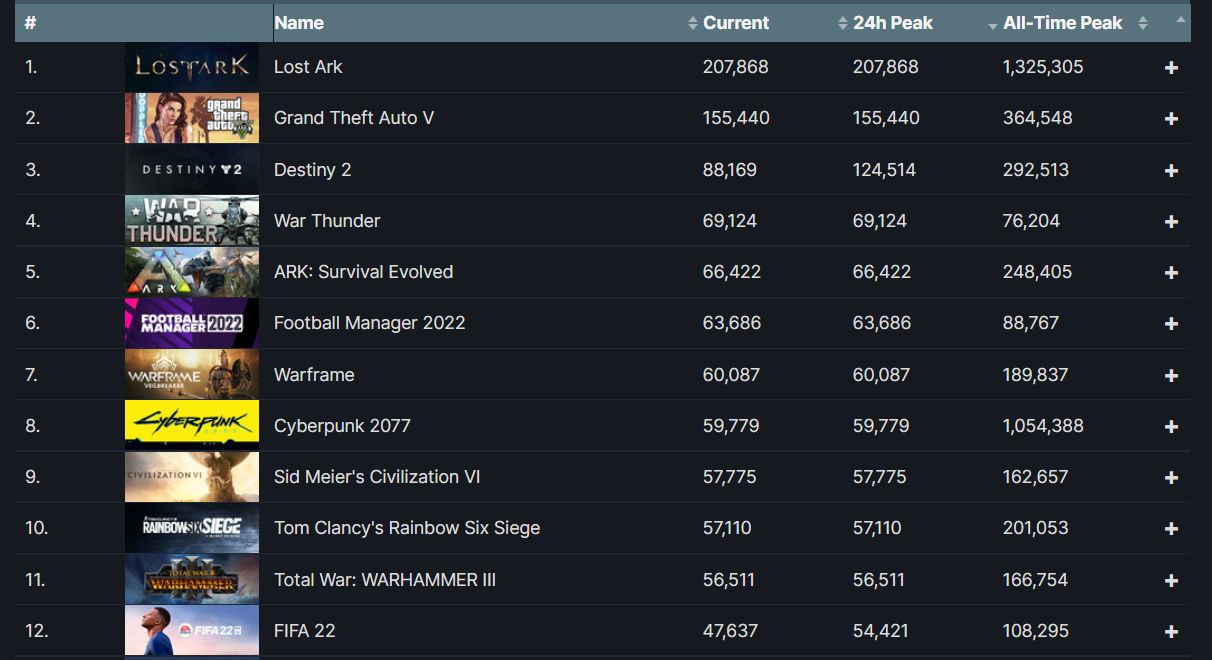
Task: Expand Destiny 2 details with plus icon
Action: click(x=1171, y=171)
